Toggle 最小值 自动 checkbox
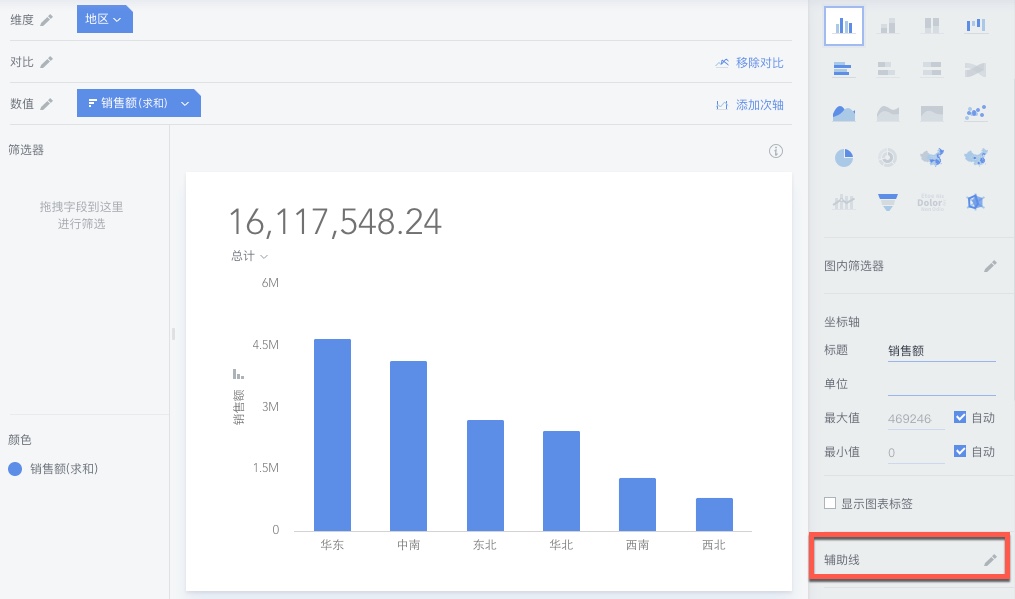Image resolution: width=1015 pixels, height=599 pixels. [x=960, y=451]
